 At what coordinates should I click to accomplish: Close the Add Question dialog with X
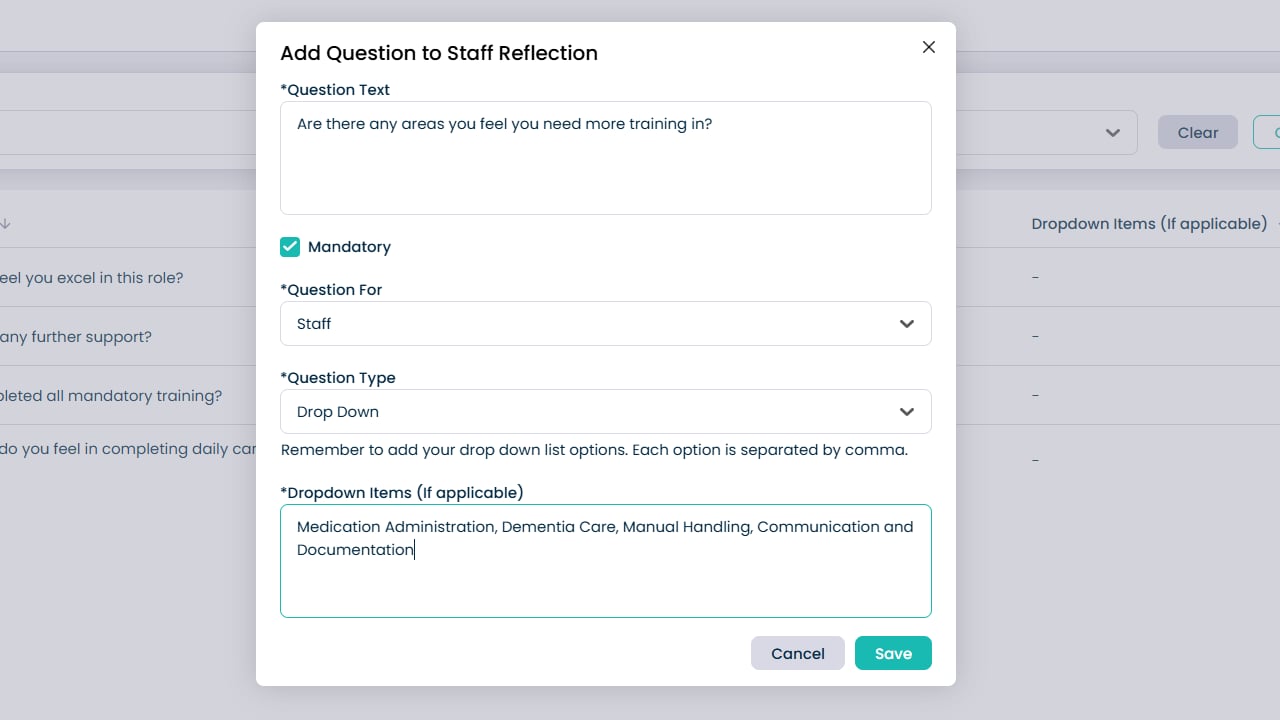click(929, 47)
